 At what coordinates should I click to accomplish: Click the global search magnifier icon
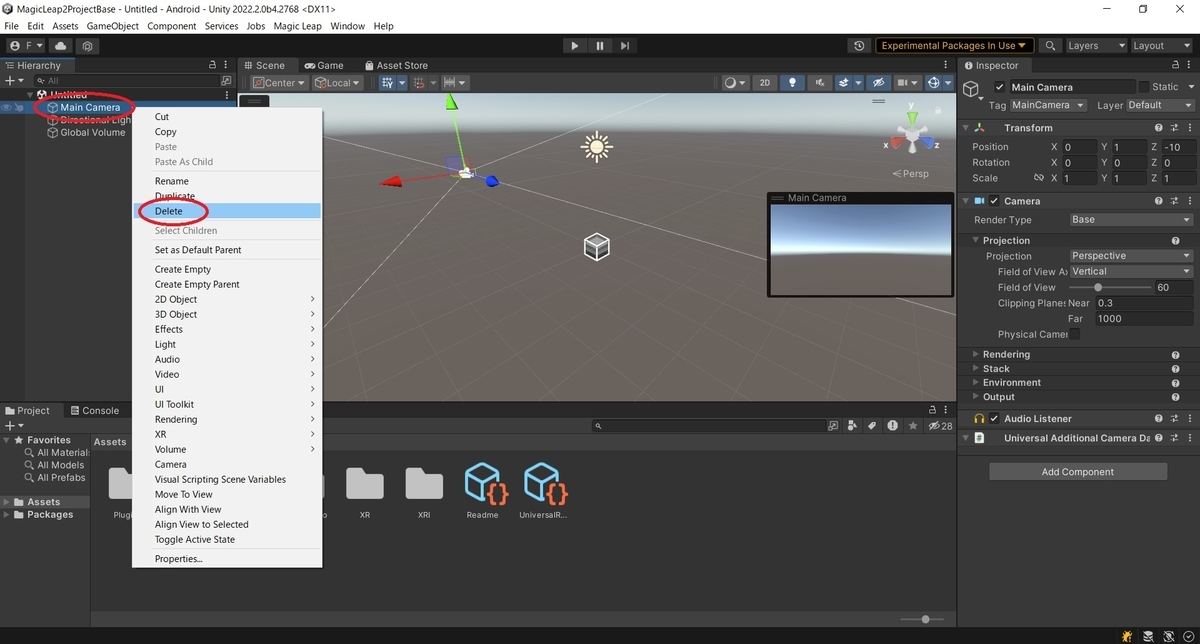(x=1050, y=46)
